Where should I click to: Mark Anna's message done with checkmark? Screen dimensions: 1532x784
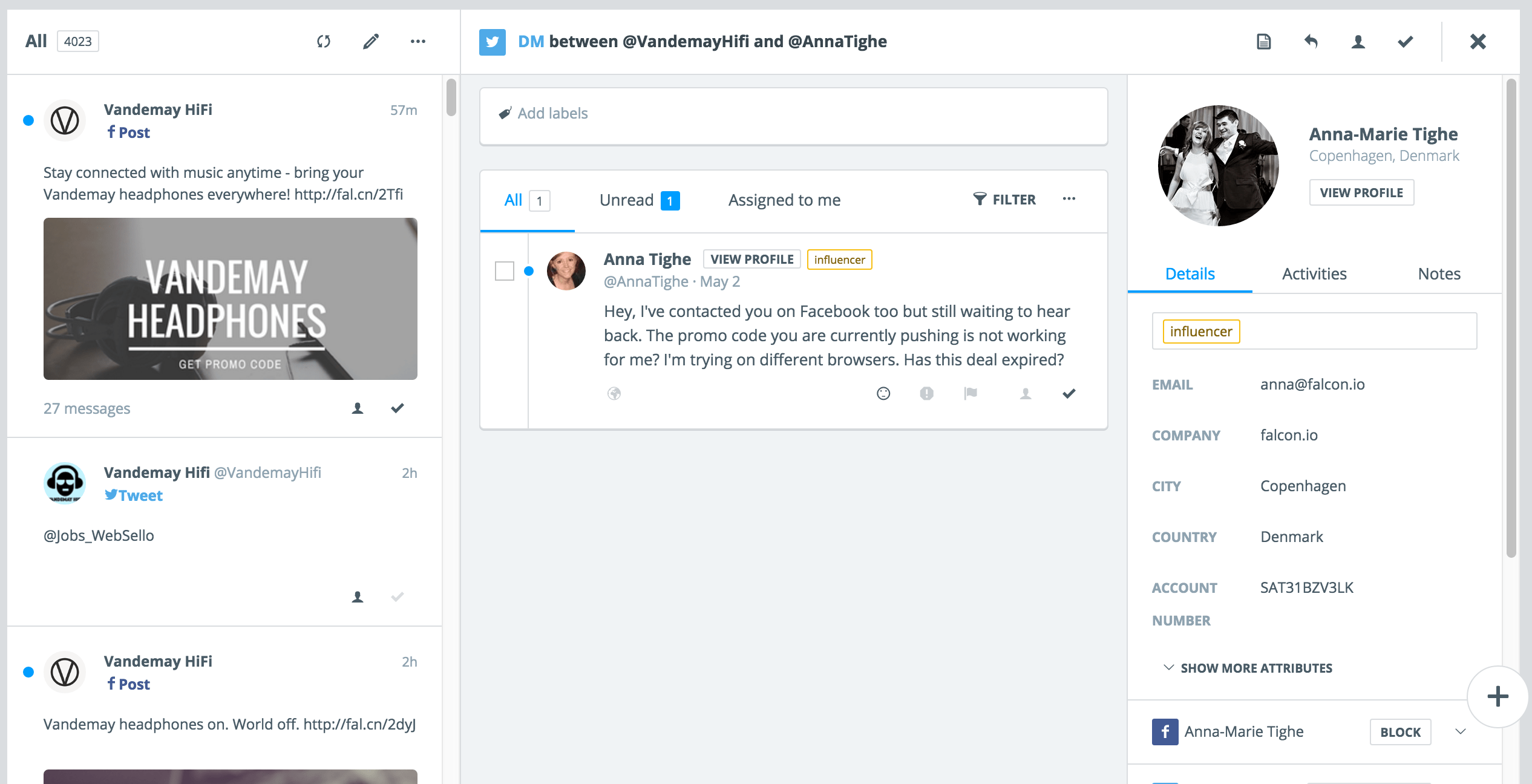(x=1069, y=394)
